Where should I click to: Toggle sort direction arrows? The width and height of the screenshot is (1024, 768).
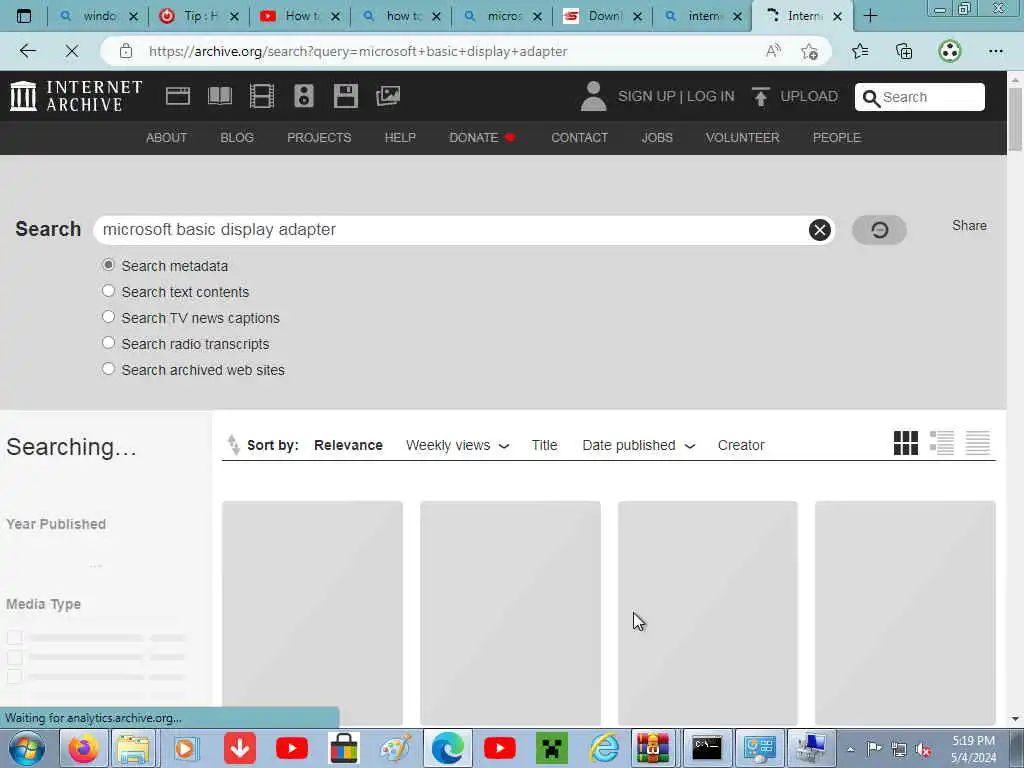pos(233,445)
